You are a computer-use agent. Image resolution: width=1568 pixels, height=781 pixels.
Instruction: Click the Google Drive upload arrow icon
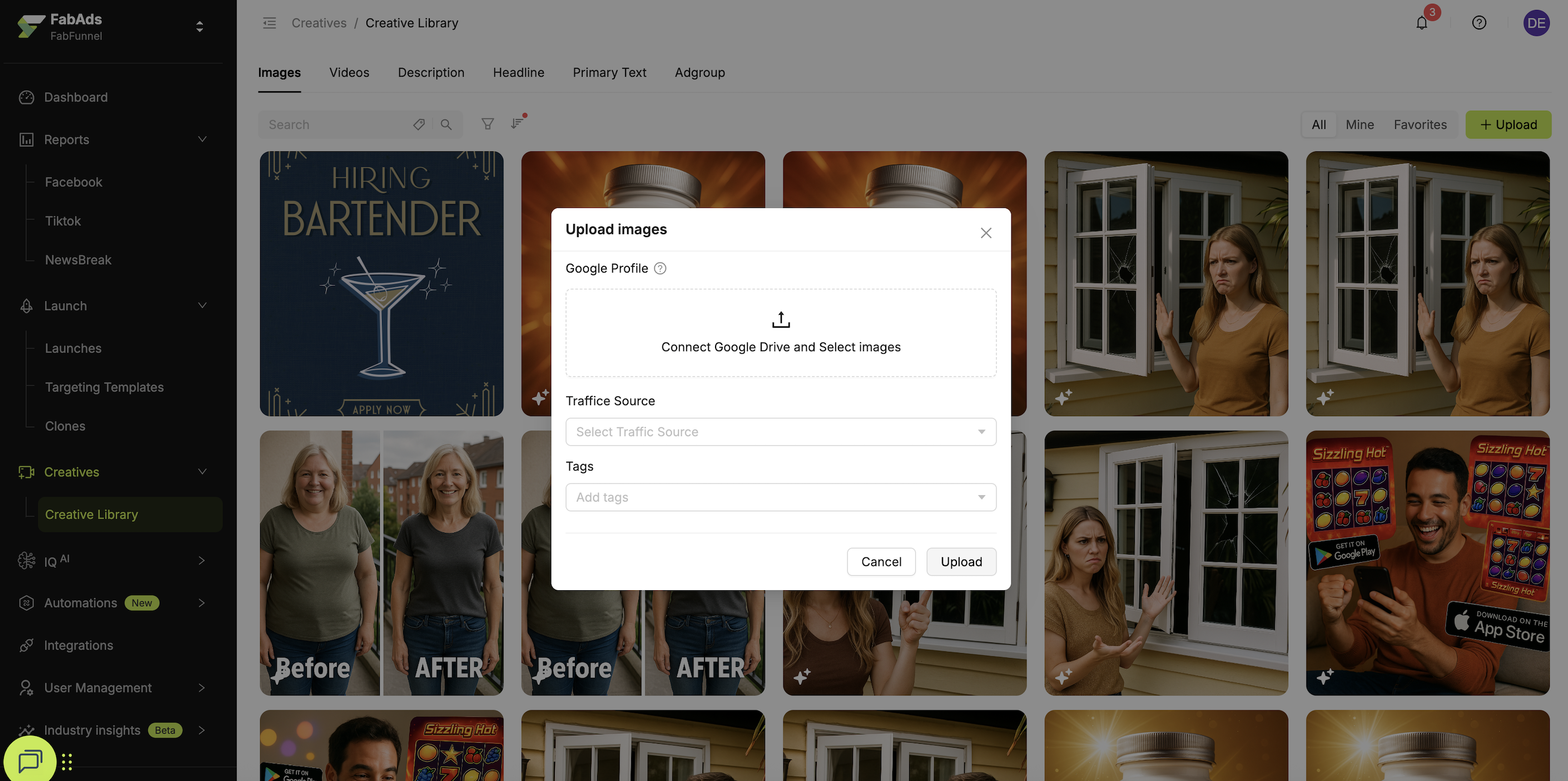coord(781,320)
